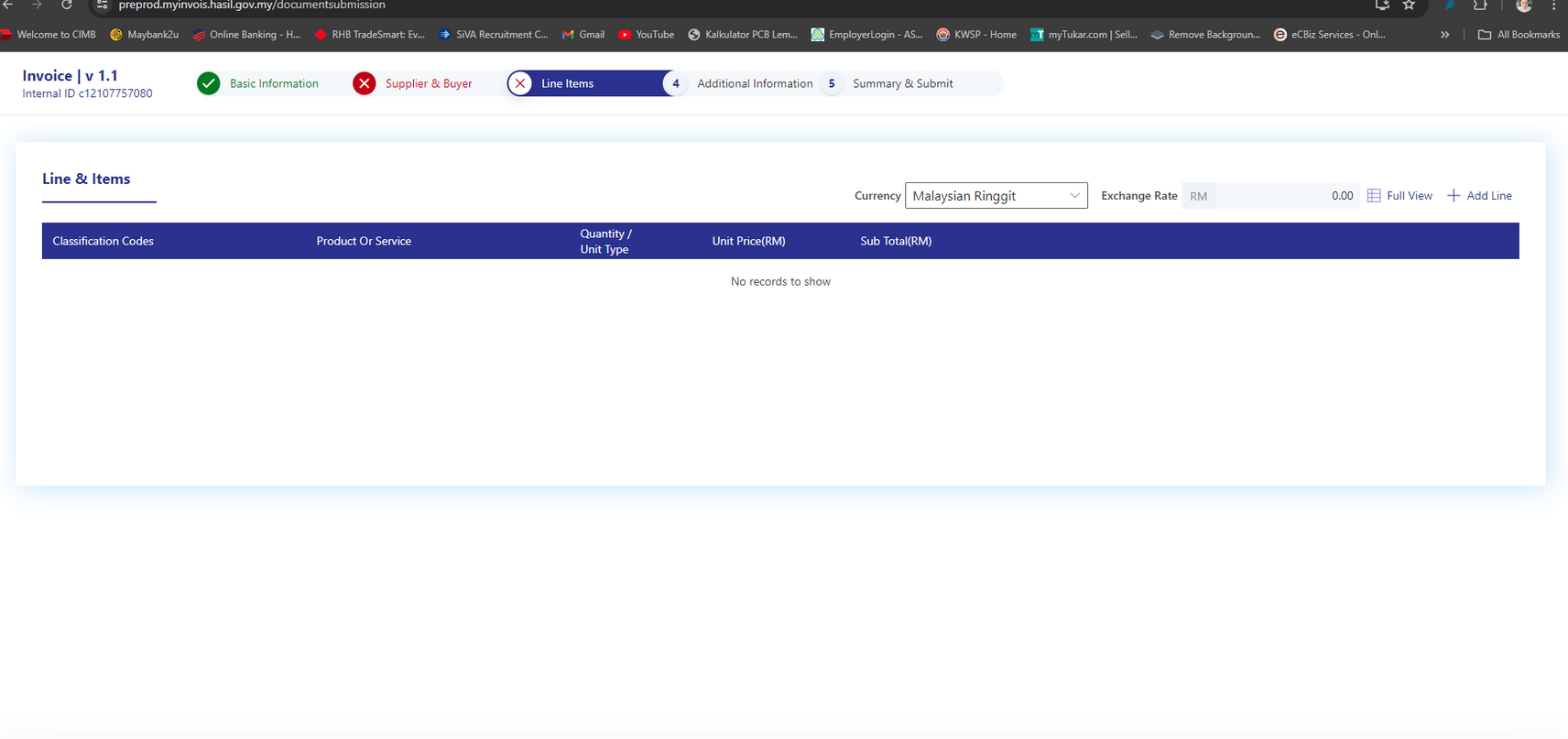1568x739 pixels.
Task: Click the Full View grid icon
Action: (x=1374, y=196)
